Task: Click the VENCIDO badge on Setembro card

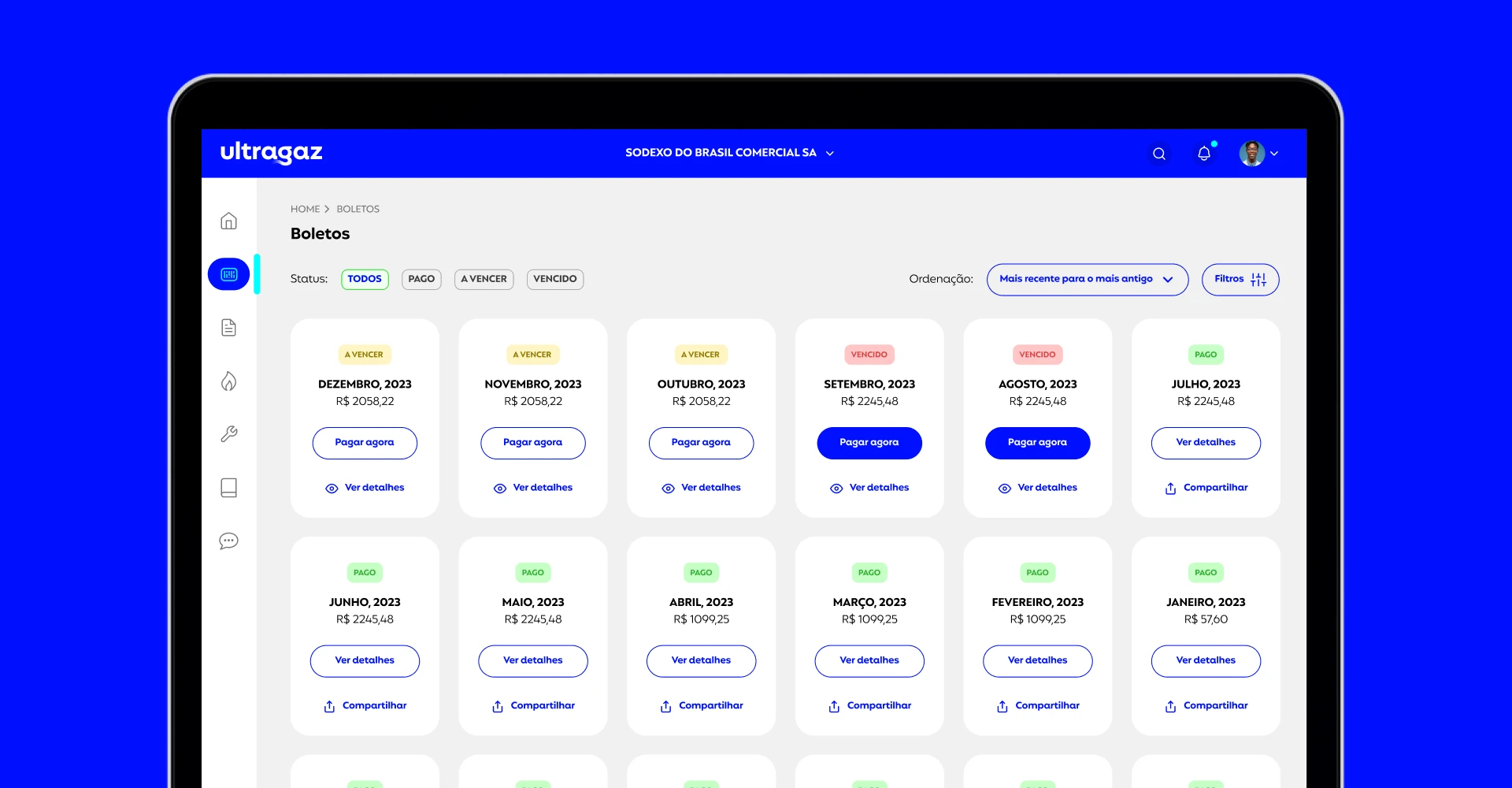Action: 869,355
